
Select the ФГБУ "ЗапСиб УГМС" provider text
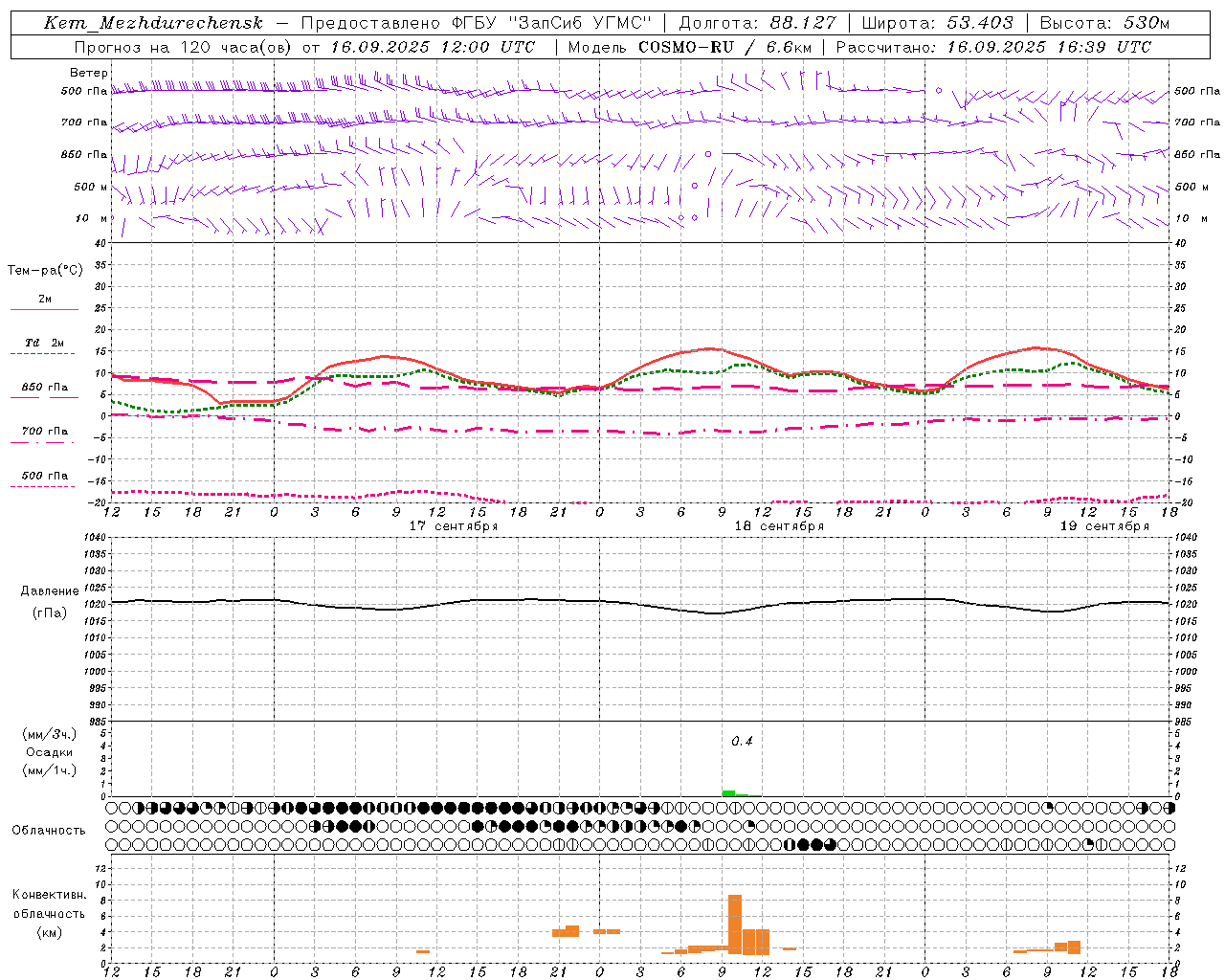[551, 23]
